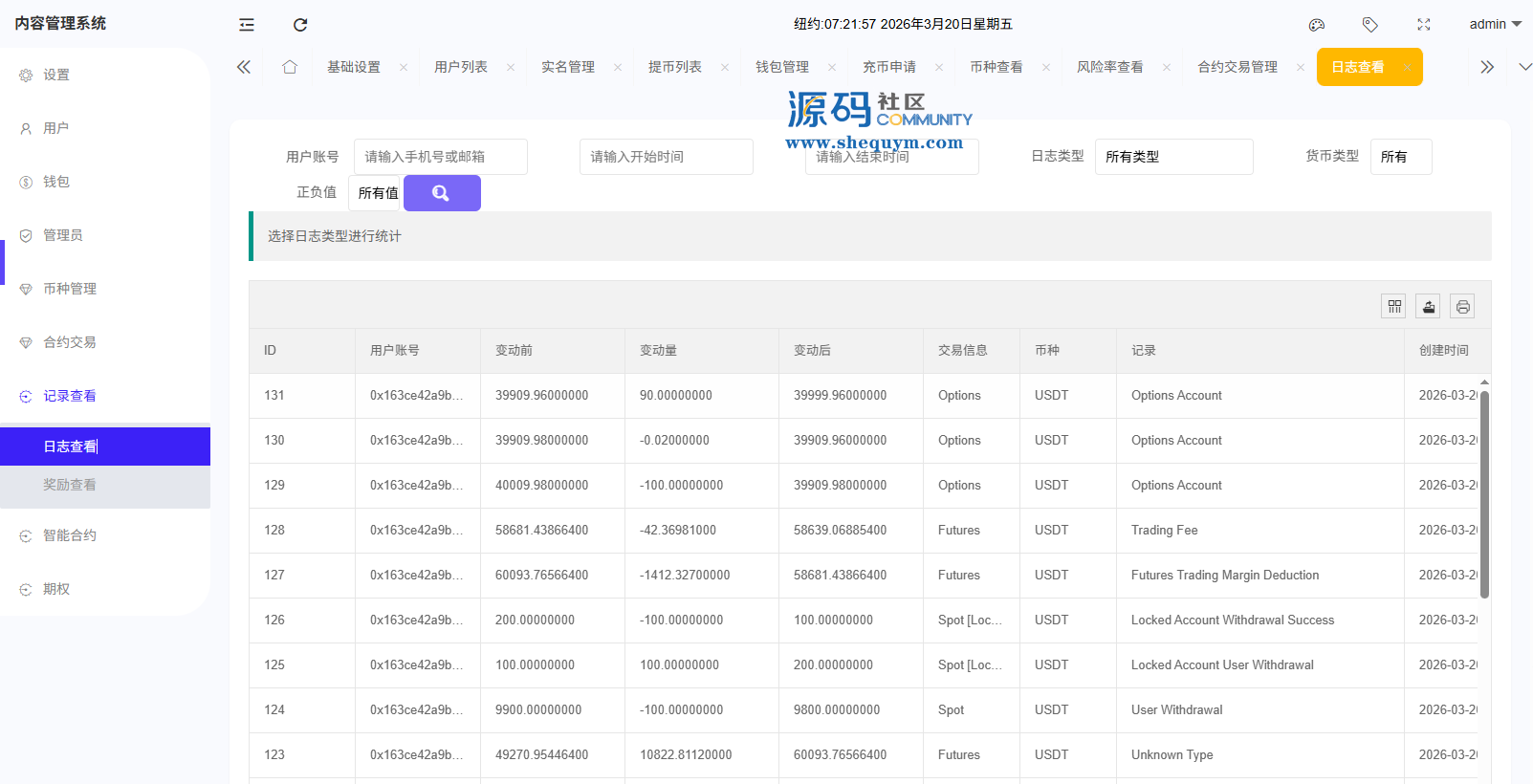The image size is (1533, 784).
Task: Open the table column filter icon
Action: pyautogui.click(x=1394, y=306)
